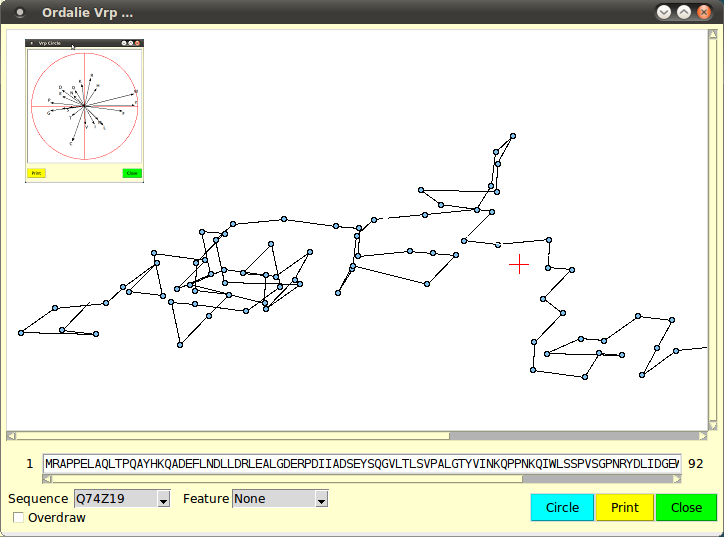Viewport: 724px width, 537px height.
Task: Minimize the Ordalie Vrp window
Action: click(663, 13)
